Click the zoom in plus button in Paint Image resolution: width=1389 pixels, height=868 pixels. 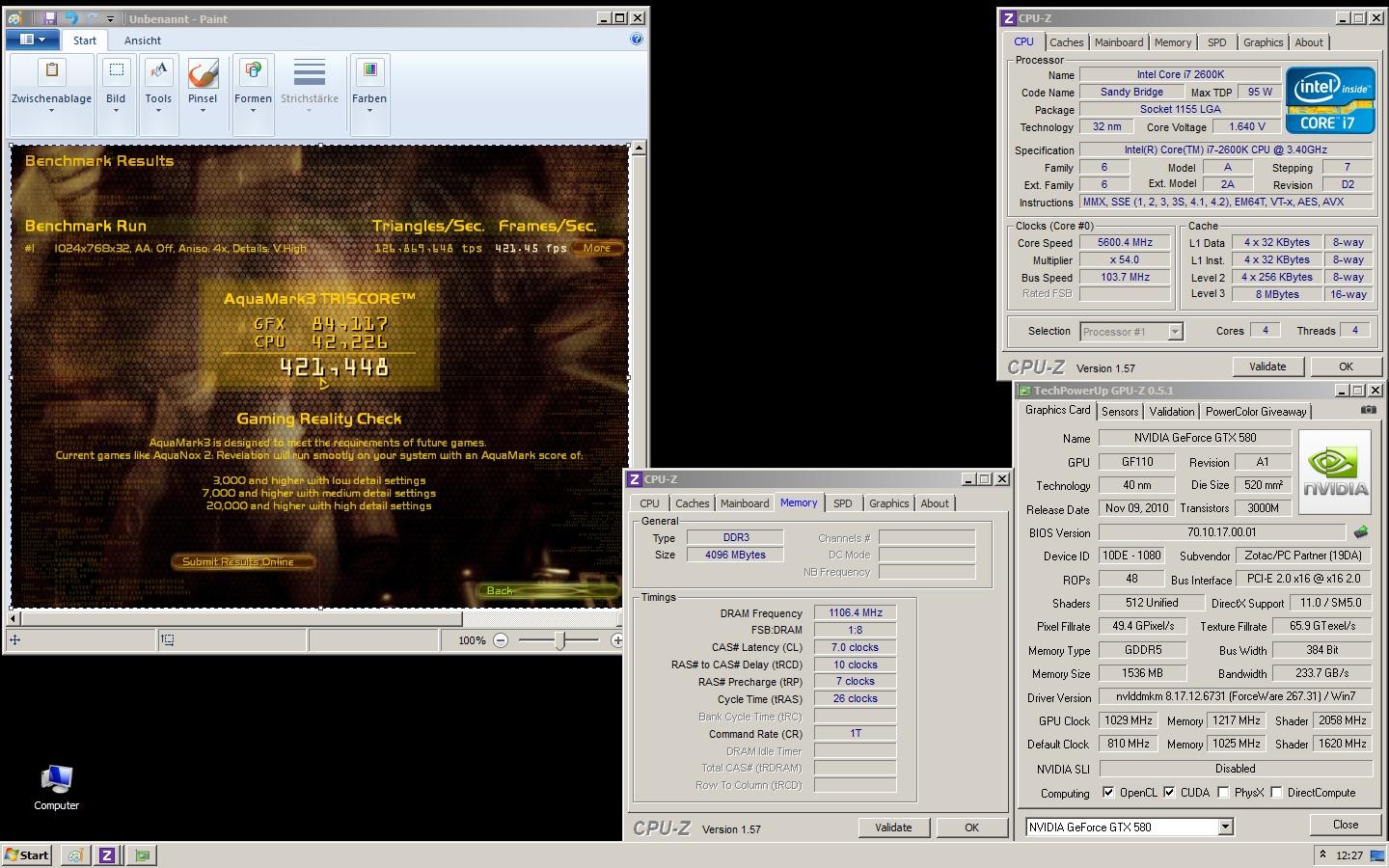pos(617,640)
